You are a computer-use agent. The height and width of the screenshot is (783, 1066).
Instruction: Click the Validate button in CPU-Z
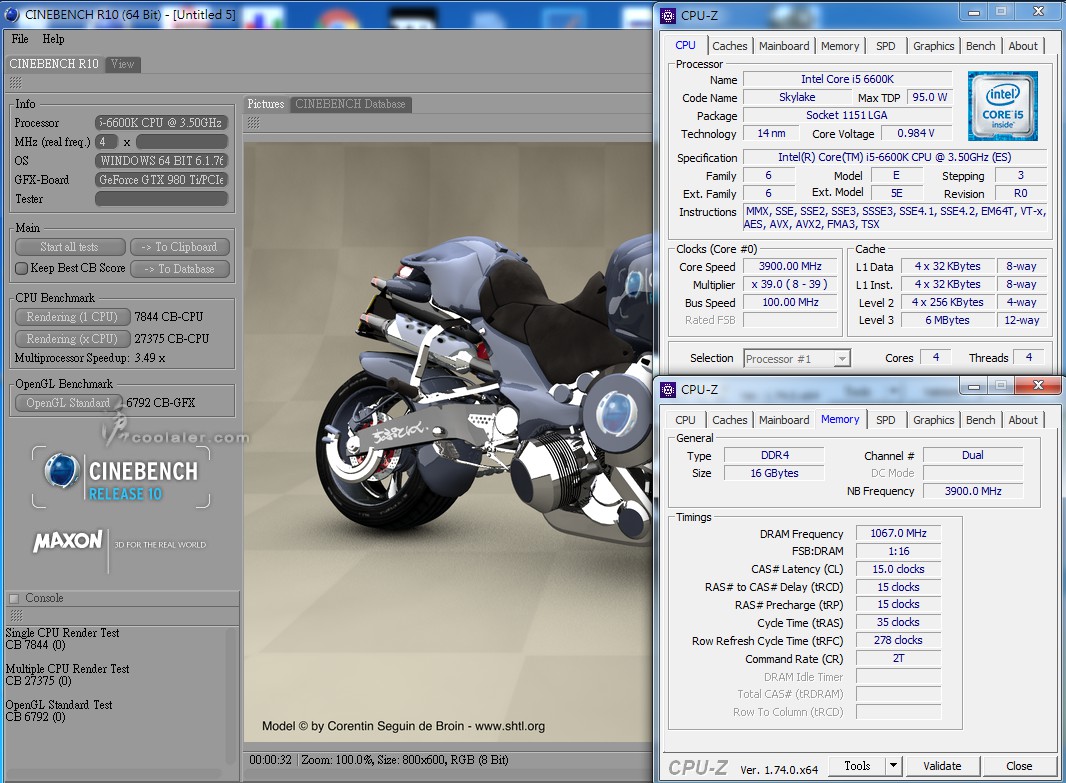[942, 766]
